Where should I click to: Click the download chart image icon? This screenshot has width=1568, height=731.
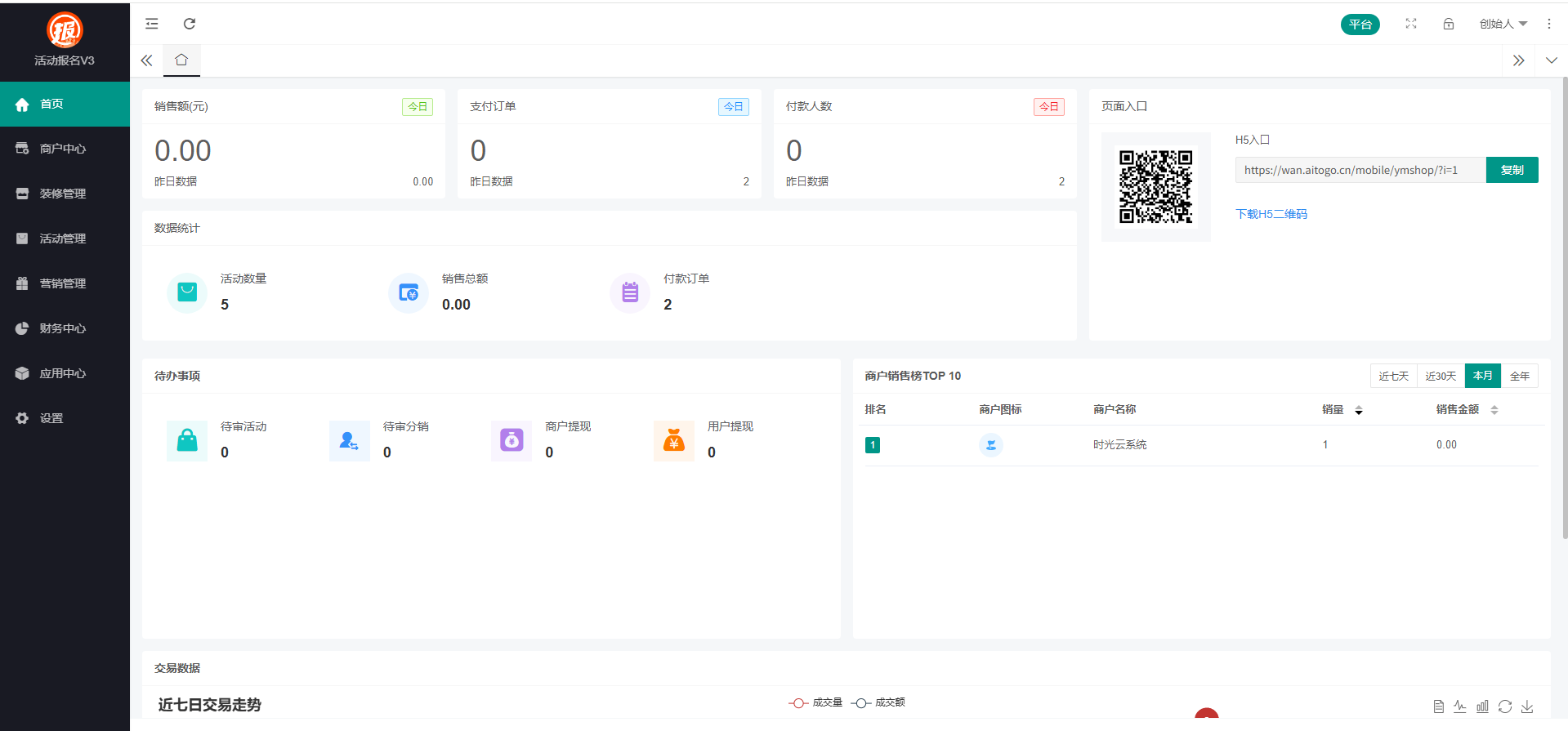click(x=1526, y=706)
